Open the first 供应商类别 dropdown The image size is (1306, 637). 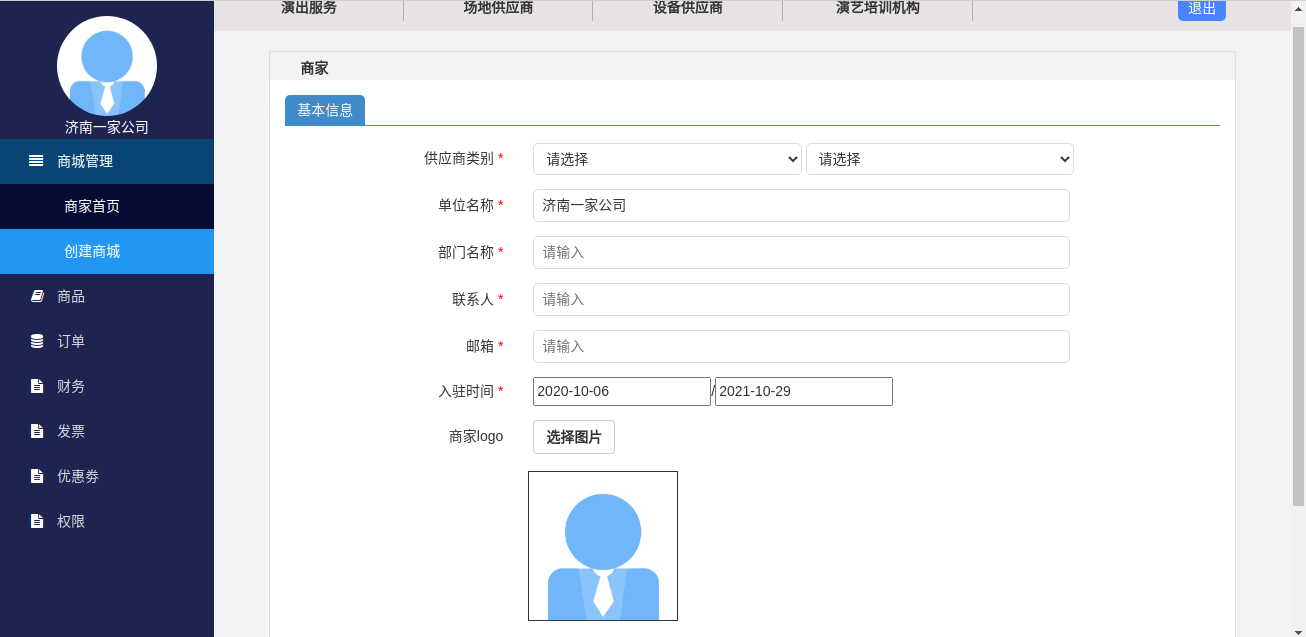coord(667,159)
